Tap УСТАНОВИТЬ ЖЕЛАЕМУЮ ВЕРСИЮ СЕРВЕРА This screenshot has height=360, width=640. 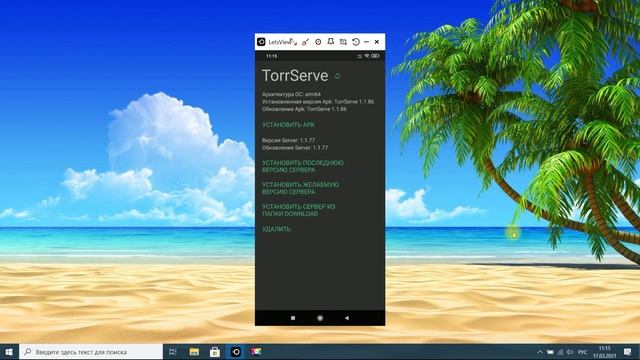(300, 188)
